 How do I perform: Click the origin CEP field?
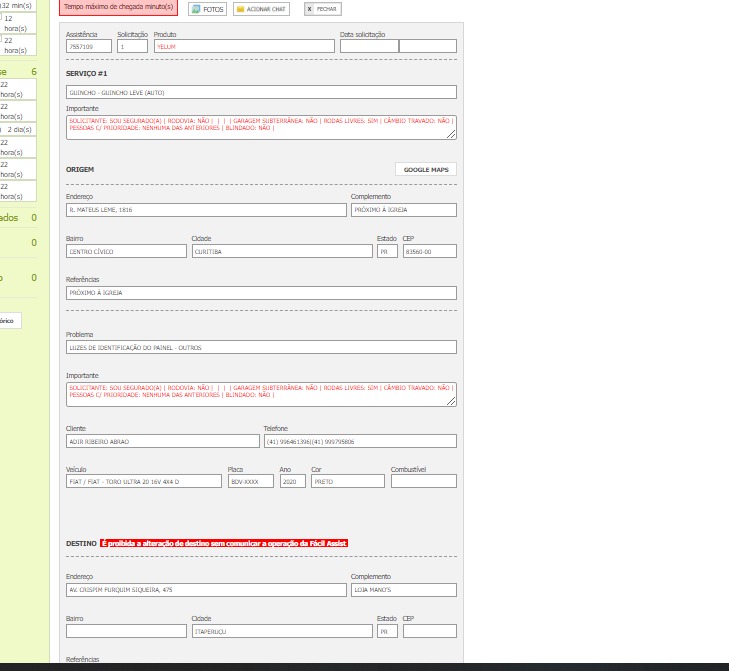430,251
